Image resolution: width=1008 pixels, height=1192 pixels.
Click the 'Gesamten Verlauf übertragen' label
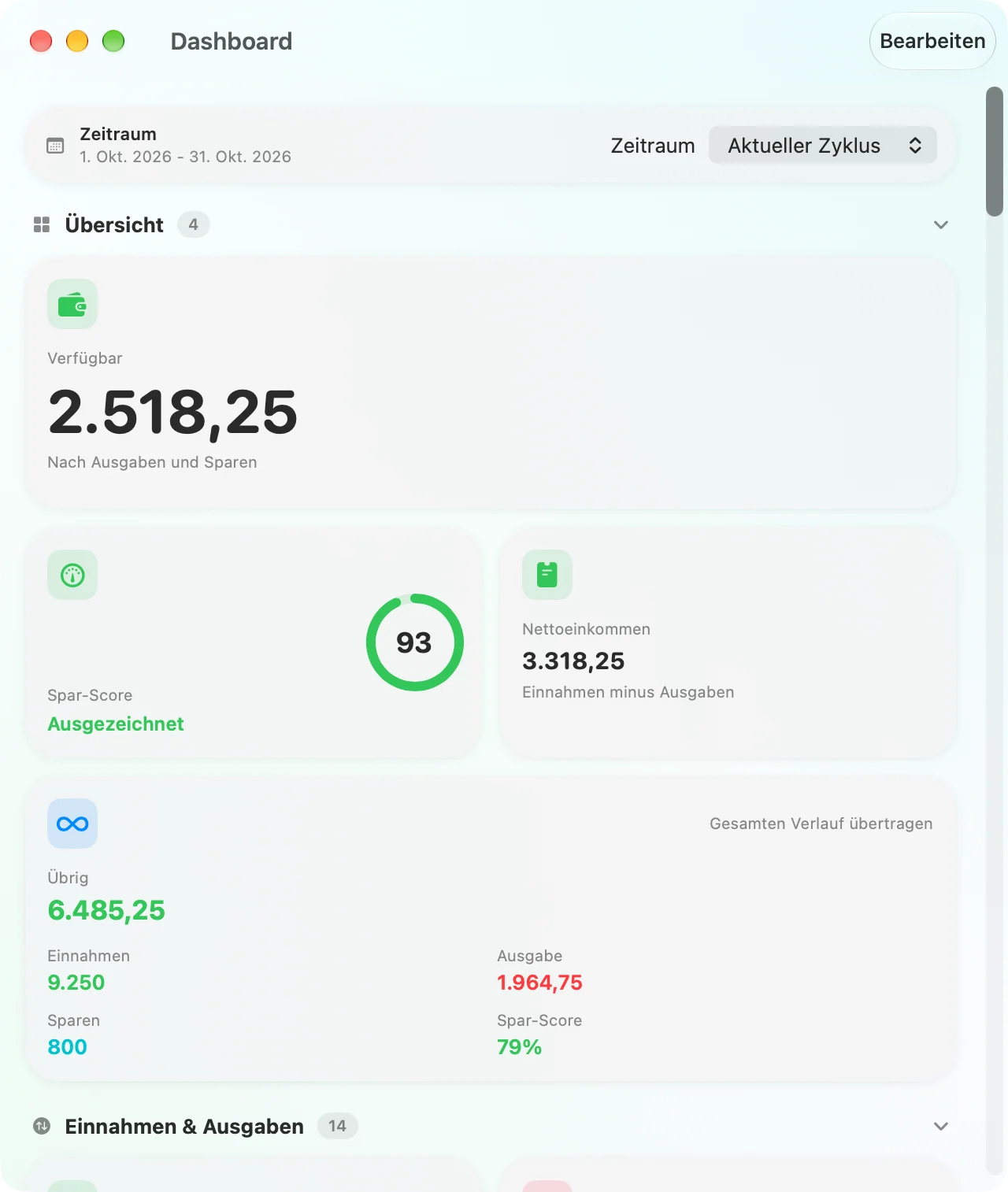coord(821,824)
